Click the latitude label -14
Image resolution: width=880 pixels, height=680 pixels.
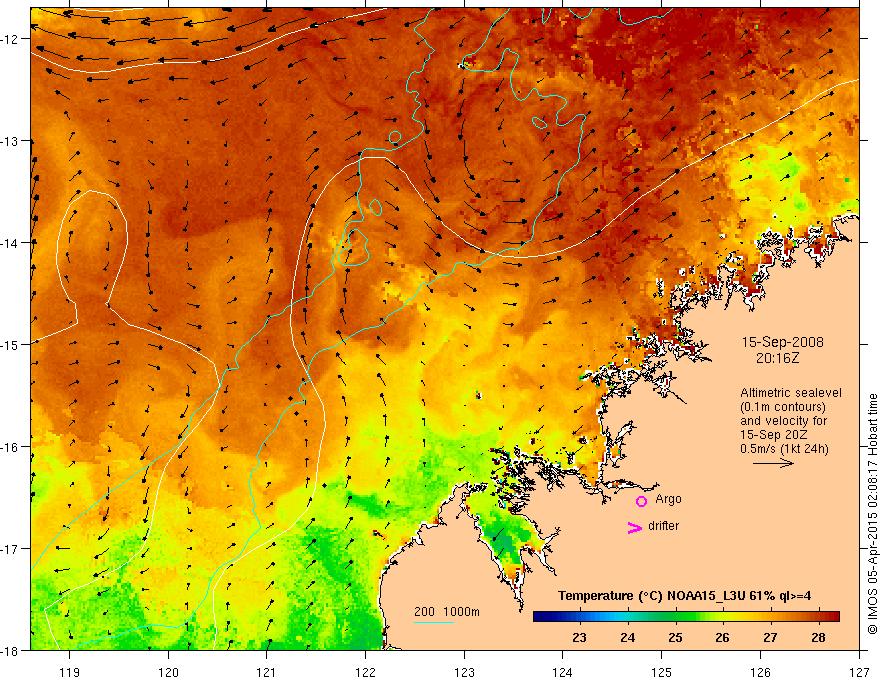coord(11,243)
